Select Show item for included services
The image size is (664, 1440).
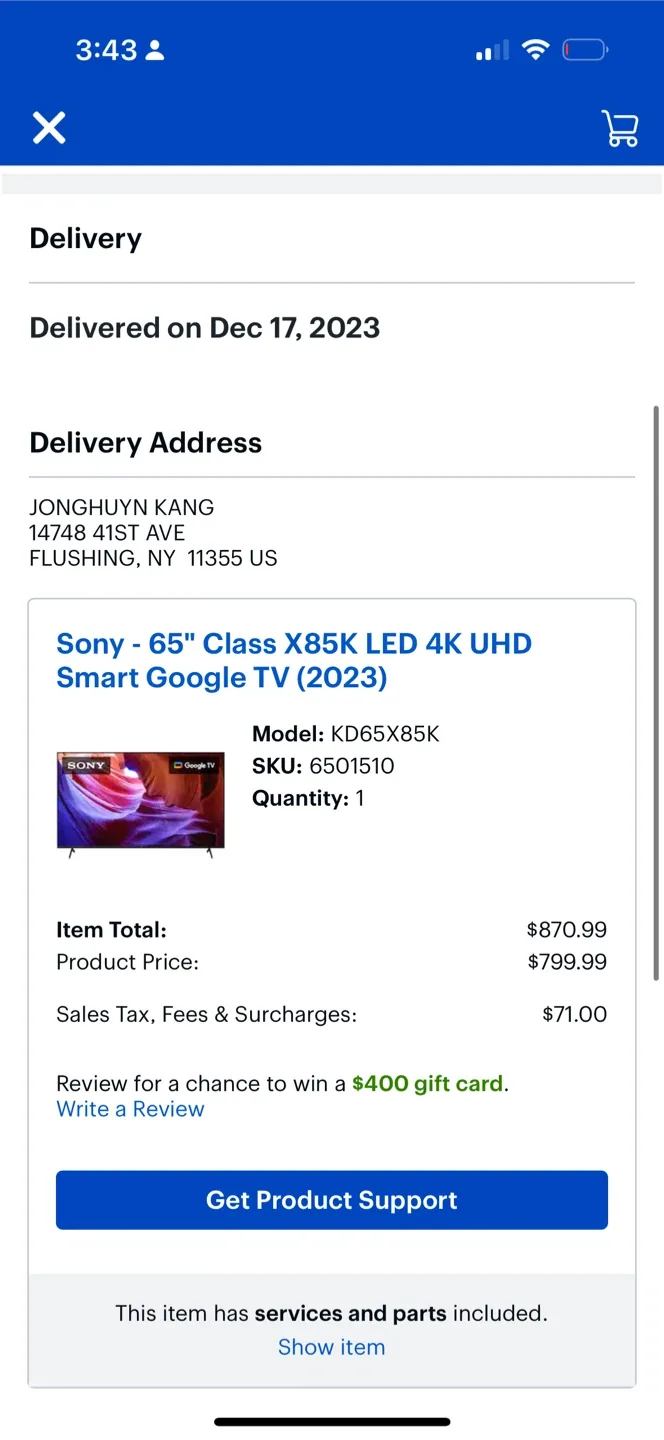pos(331,1347)
